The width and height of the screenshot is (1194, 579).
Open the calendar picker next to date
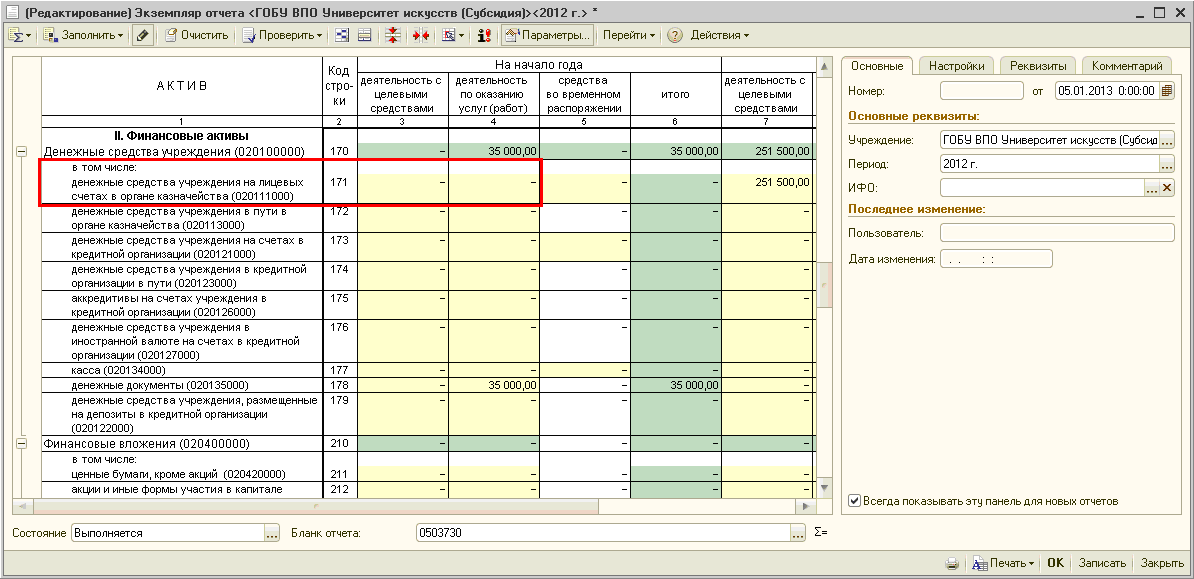point(1166,90)
